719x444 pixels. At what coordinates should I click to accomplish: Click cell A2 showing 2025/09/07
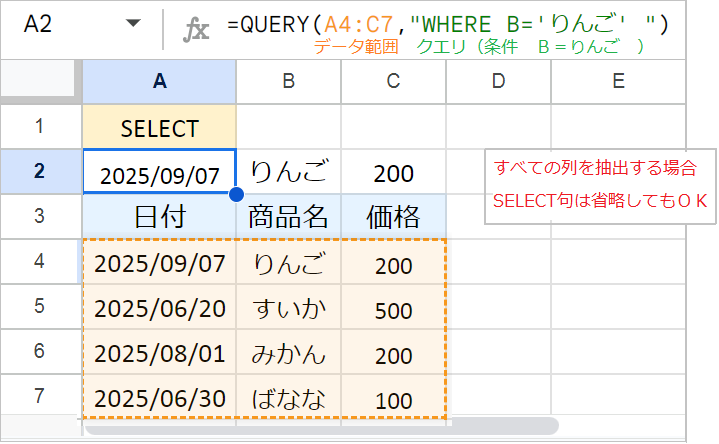[x=159, y=172]
